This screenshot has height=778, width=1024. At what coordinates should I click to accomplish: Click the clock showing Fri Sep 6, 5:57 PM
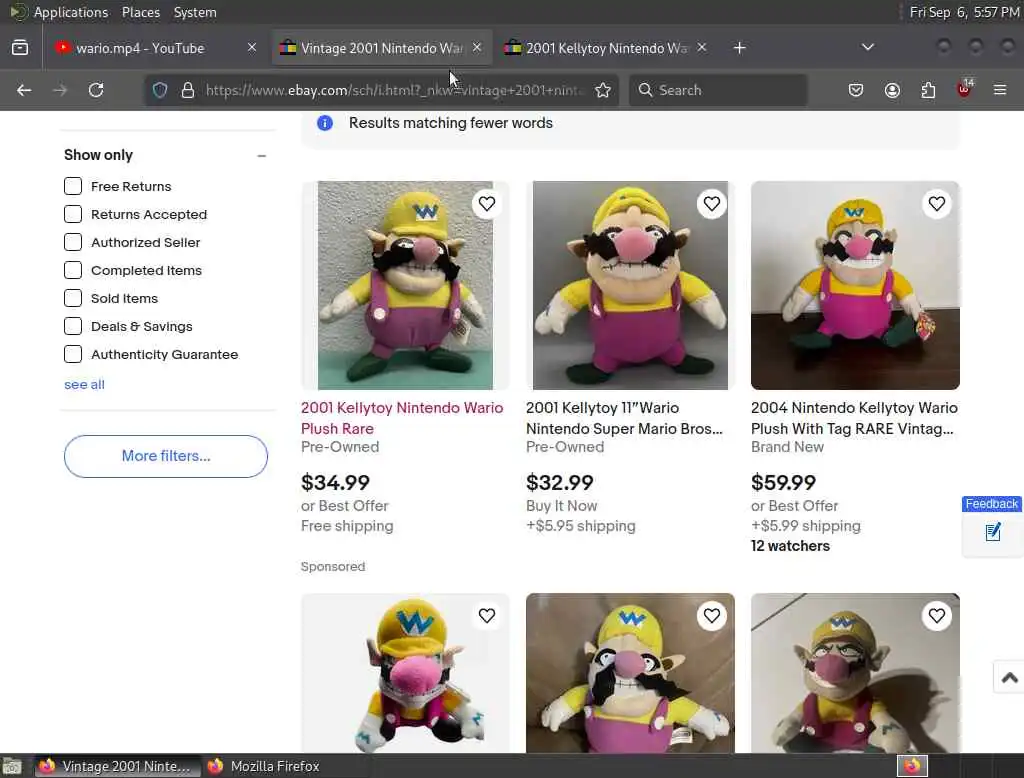(x=965, y=12)
